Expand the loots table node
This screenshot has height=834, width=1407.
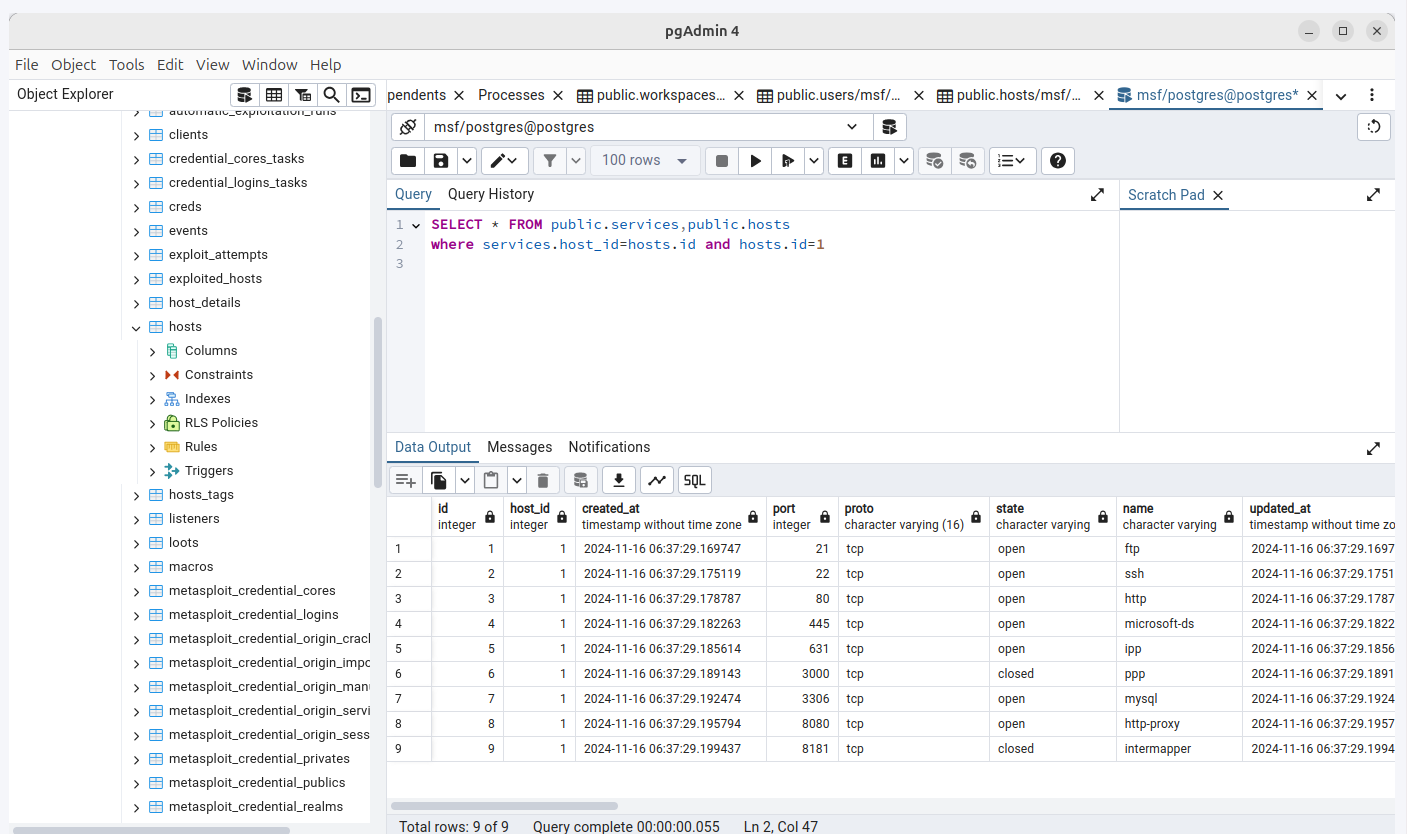[x=136, y=543]
